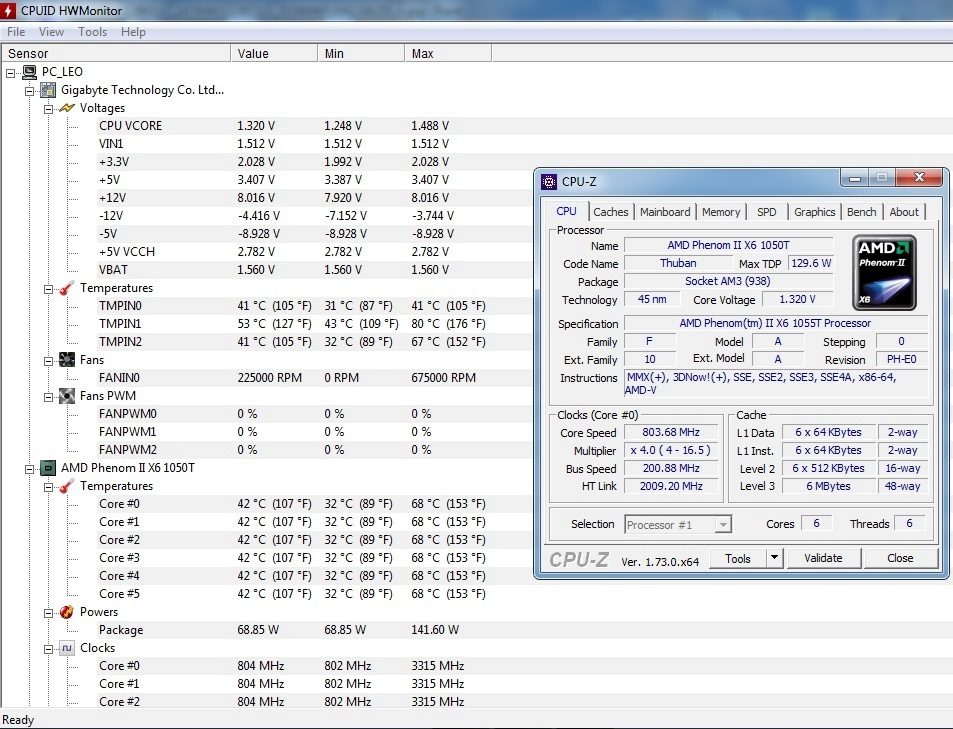Viewport: 953px width, 729px height.
Task: Click the motherboard Temperatures thermometer icon
Action: [x=67, y=288]
